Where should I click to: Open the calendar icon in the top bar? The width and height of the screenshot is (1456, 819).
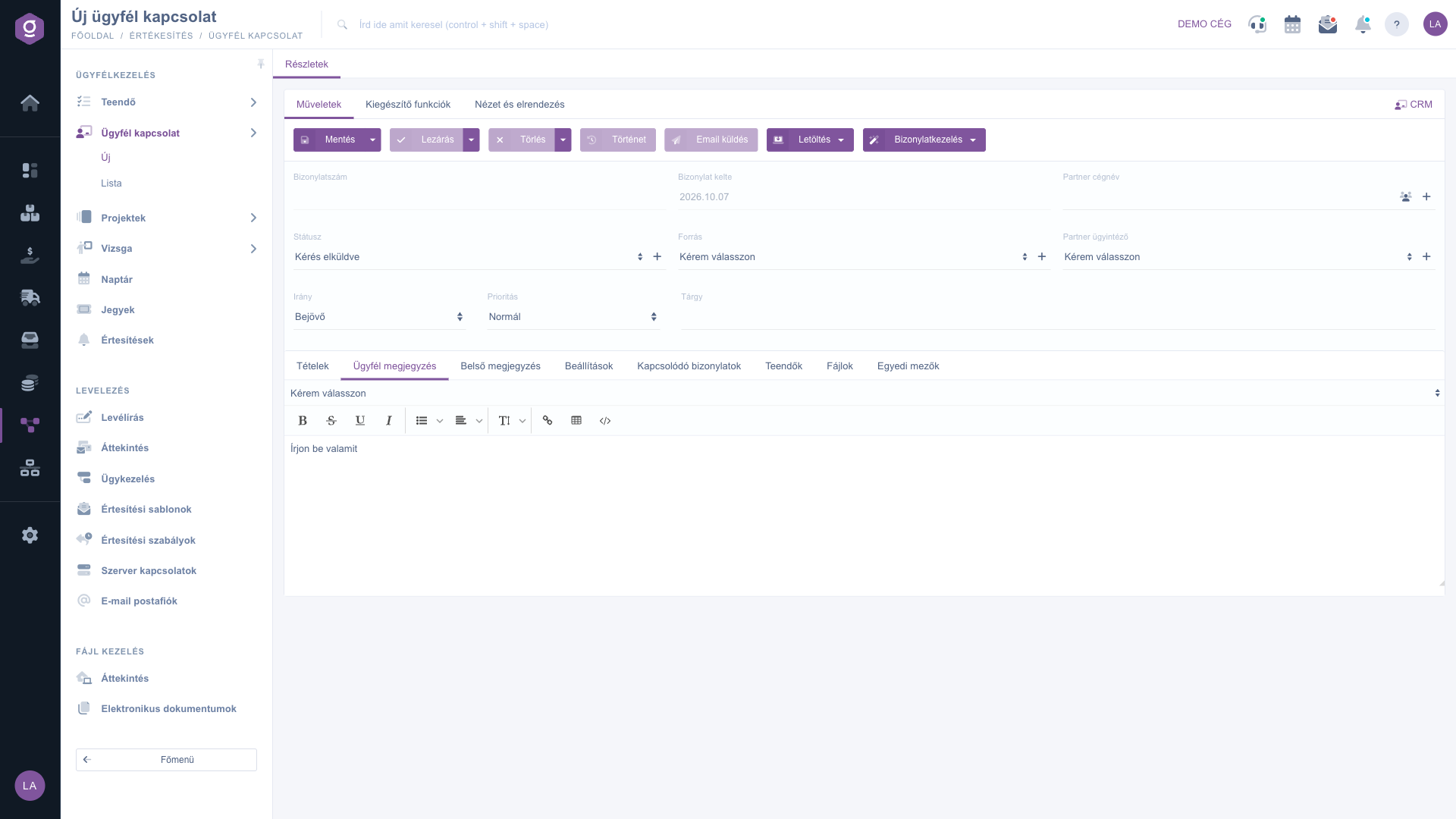coord(1293,24)
